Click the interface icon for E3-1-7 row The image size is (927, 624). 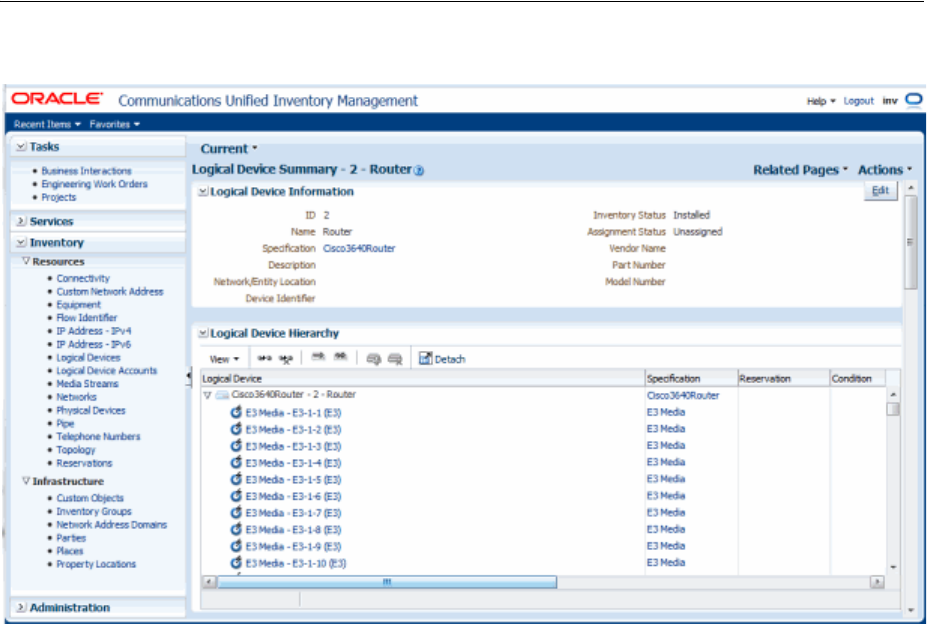[x=236, y=512]
